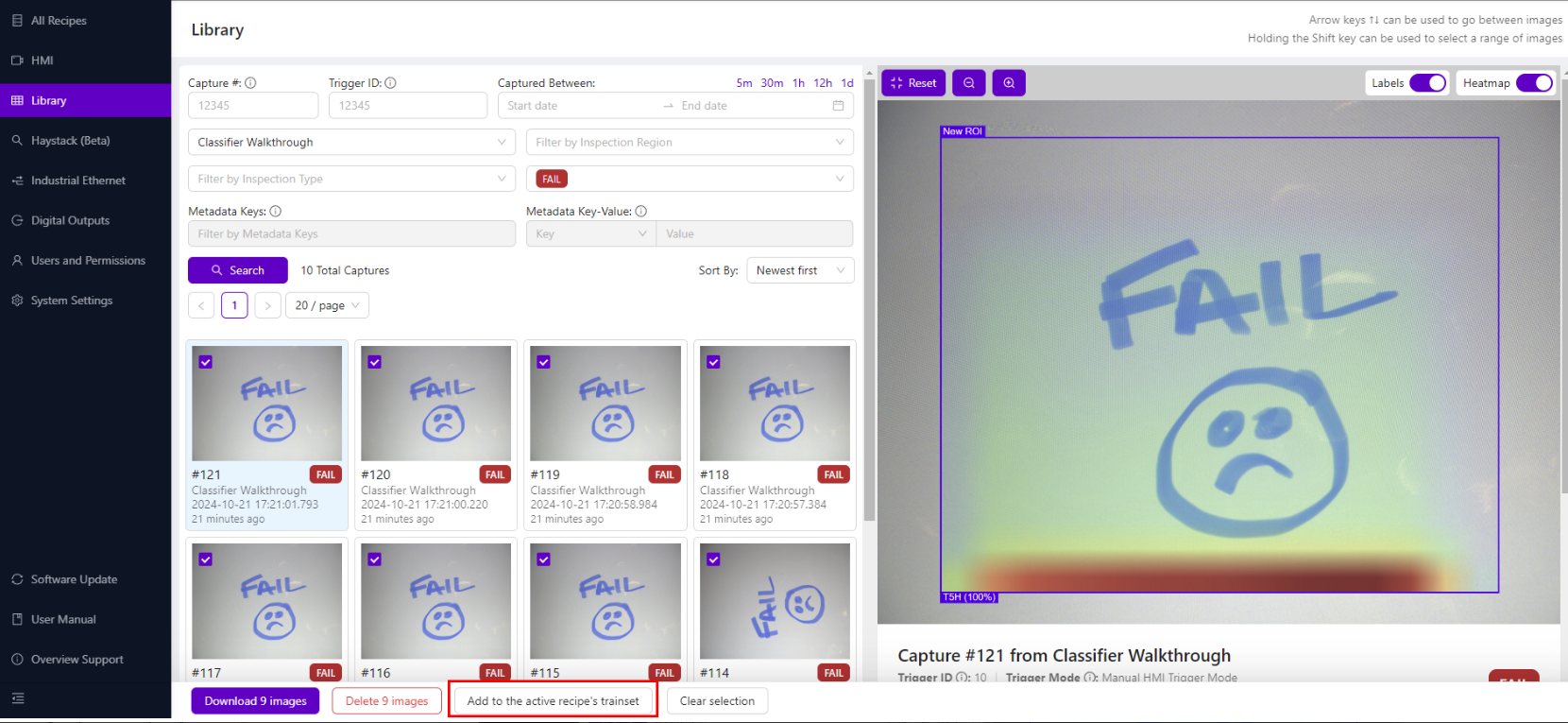Collapse the sidebar with bottom menu icon

click(x=18, y=698)
